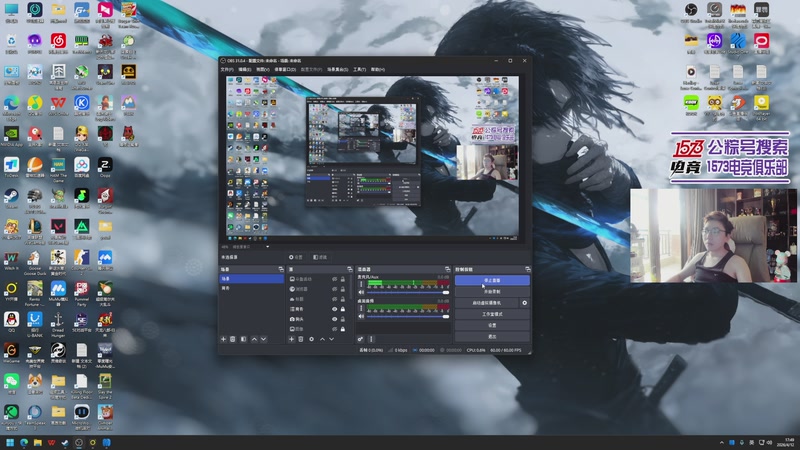Pop out the Scenes dock panel
The height and width of the screenshot is (450, 800).
tap(281, 269)
